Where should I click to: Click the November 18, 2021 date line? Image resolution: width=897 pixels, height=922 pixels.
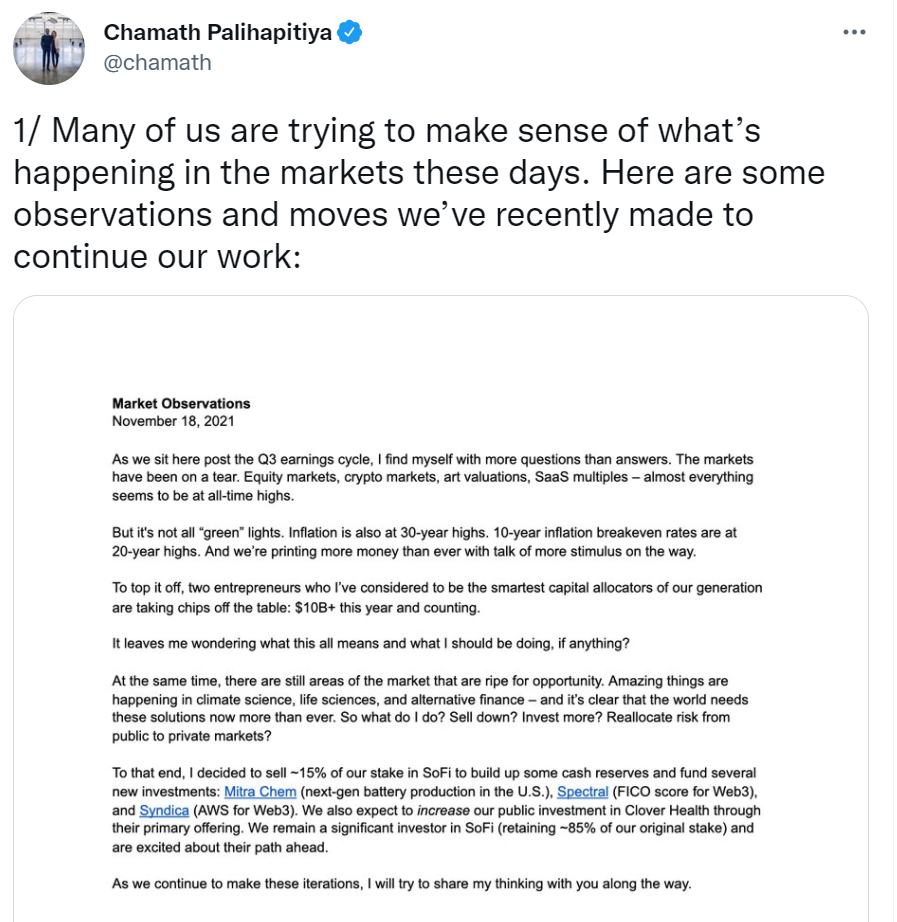tap(173, 421)
